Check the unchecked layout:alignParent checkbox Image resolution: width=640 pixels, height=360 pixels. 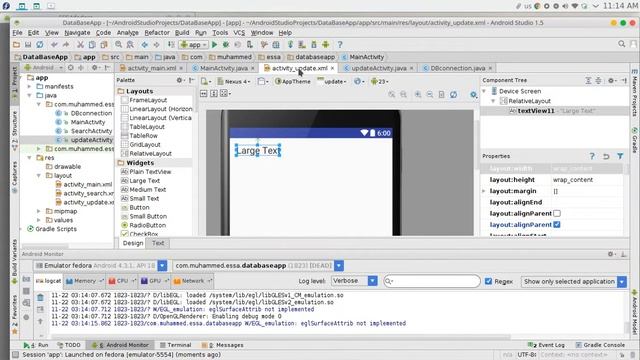tap(557, 213)
